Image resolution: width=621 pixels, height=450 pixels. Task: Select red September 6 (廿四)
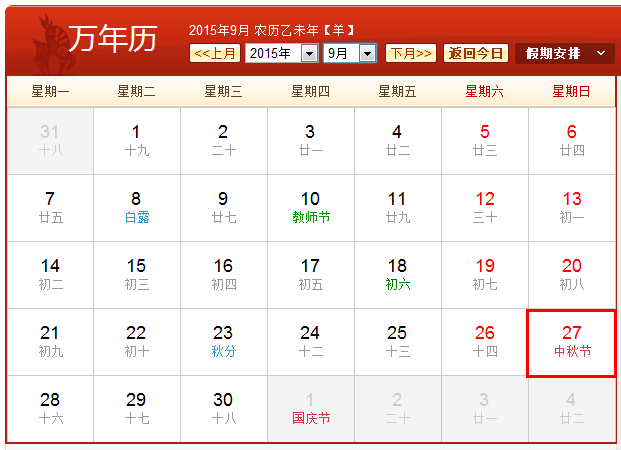pos(572,141)
